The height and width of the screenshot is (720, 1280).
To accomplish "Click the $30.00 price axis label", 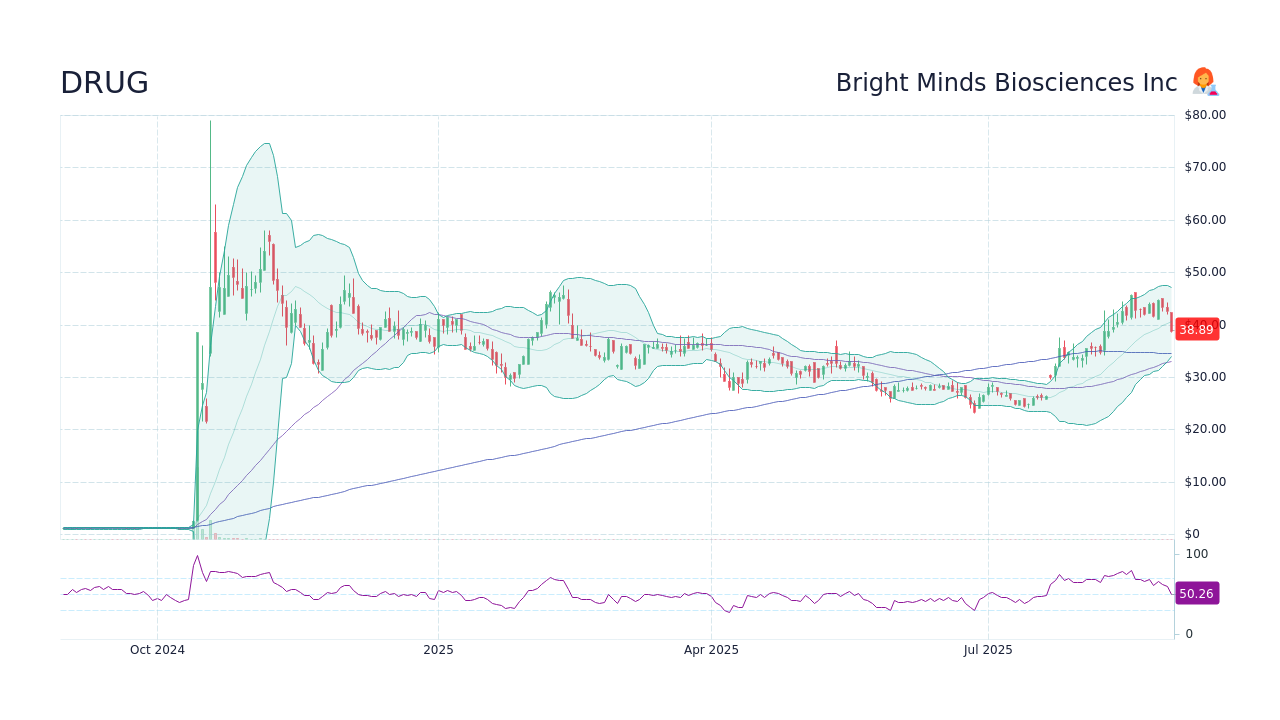I will (1205, 377).
